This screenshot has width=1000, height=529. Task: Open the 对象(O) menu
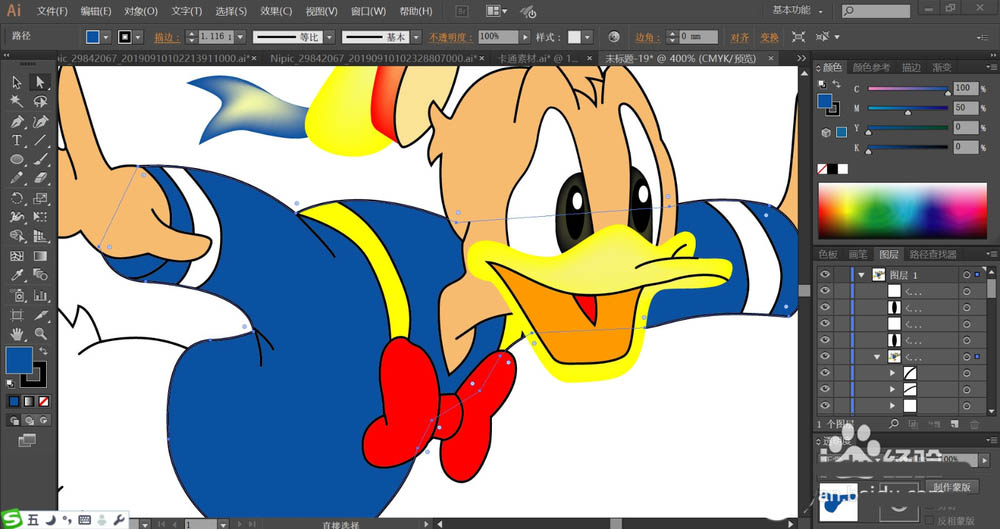click(x=141, y=11)
